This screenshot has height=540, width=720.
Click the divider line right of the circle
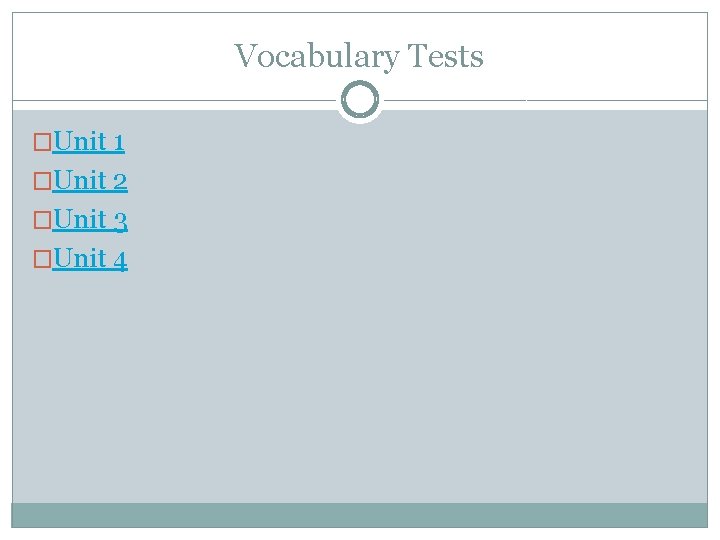(x=546, y=100)
